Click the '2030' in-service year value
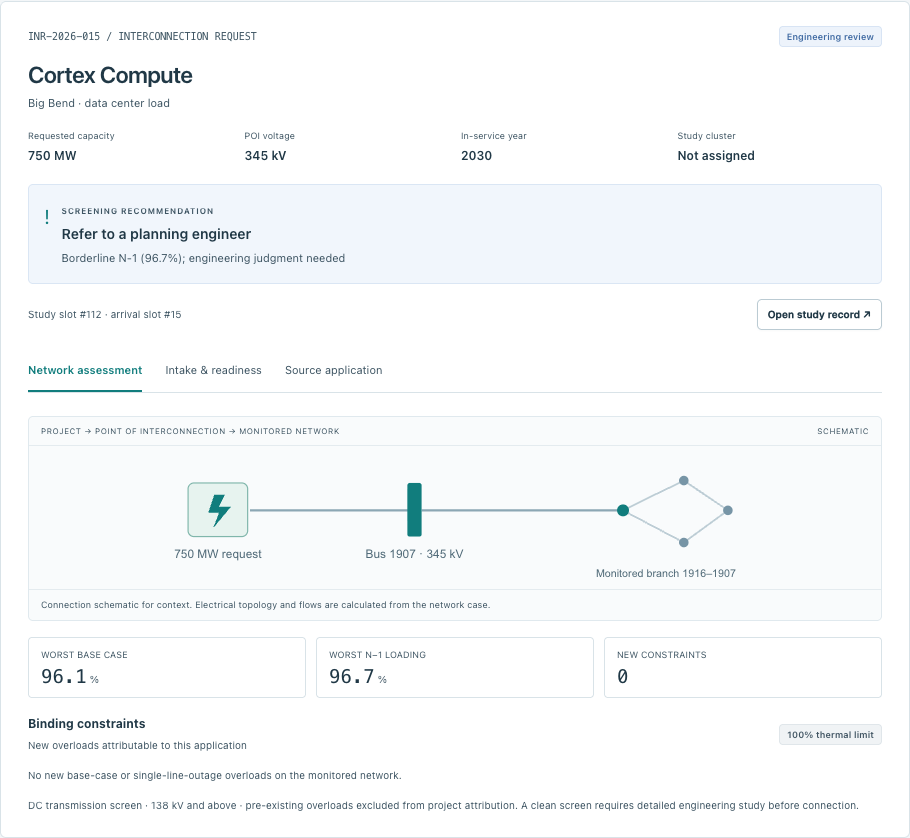The height and width of the screenshot is (838, 910). point(476,156)
